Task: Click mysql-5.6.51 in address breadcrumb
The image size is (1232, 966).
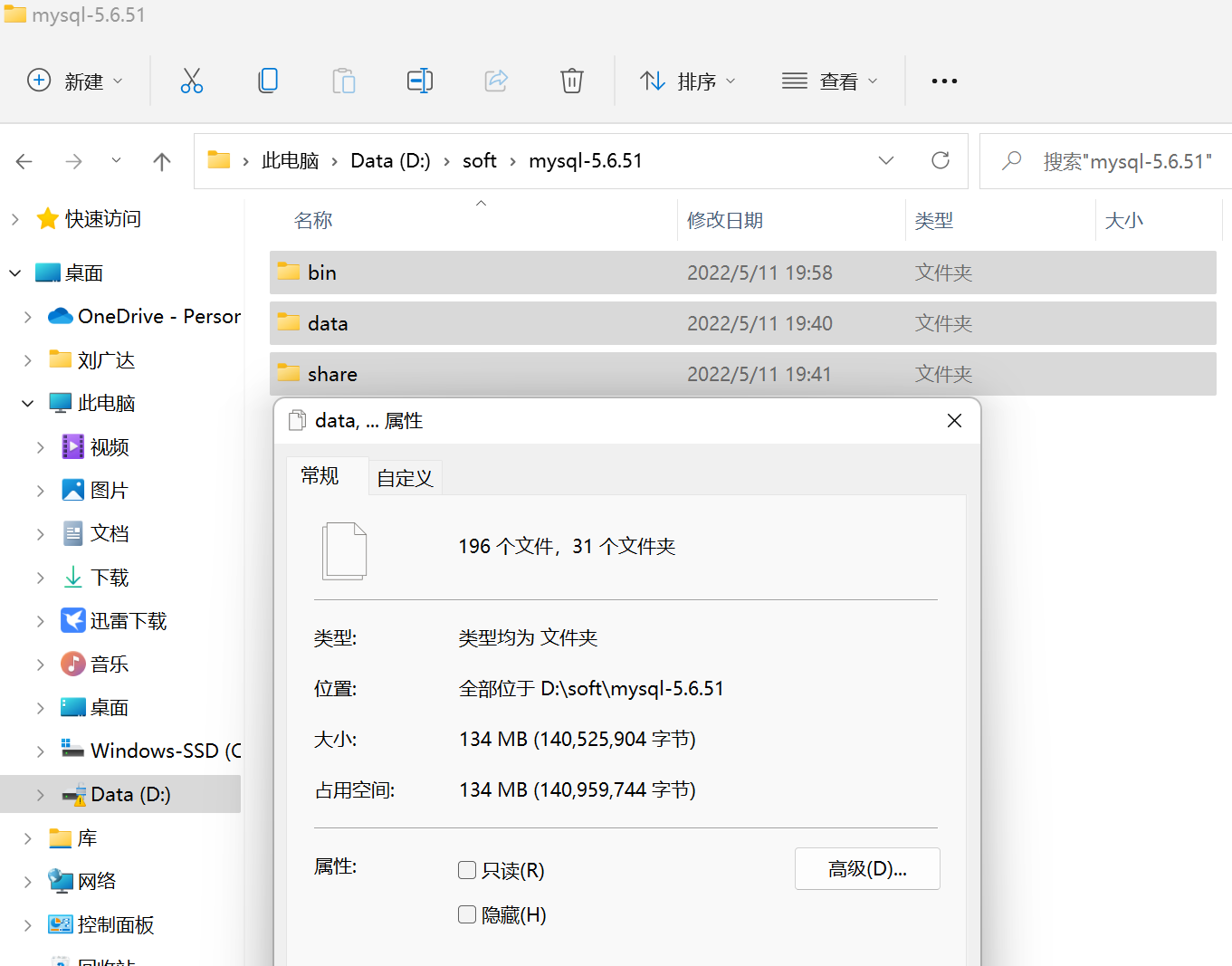Action: [586, 160]
